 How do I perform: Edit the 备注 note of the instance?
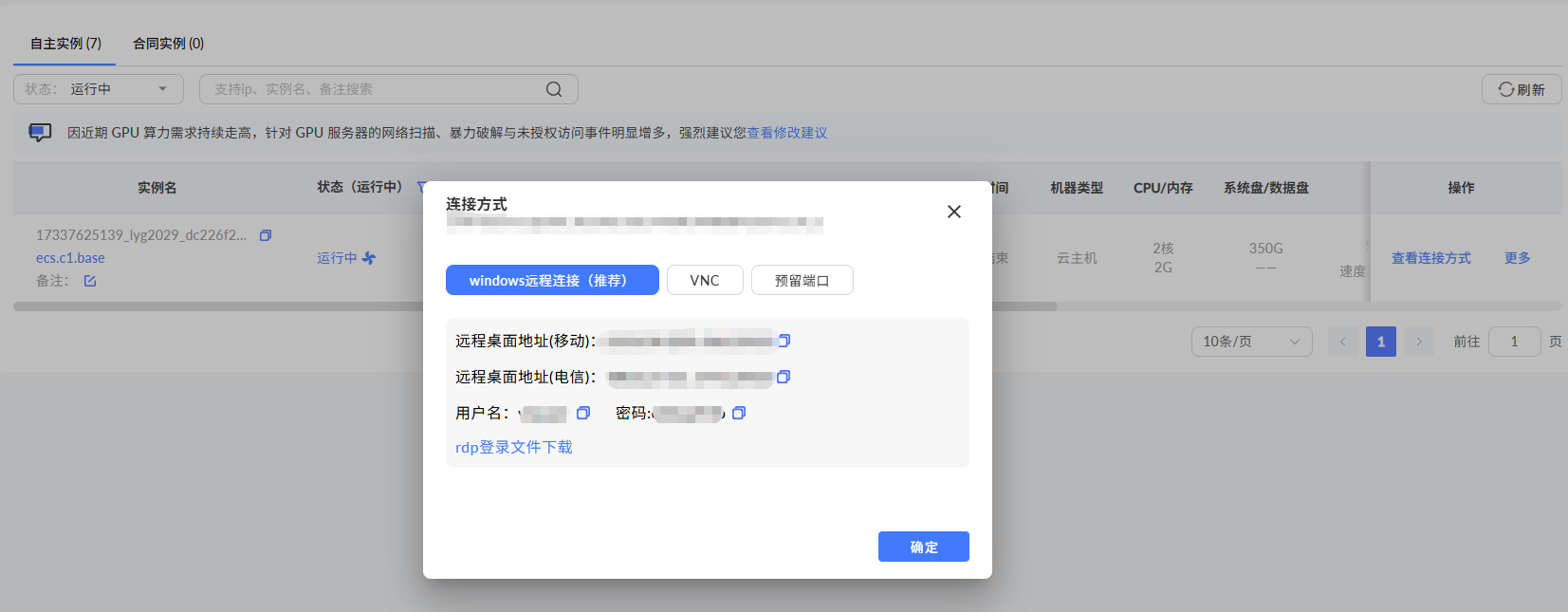tap(90, 281)
